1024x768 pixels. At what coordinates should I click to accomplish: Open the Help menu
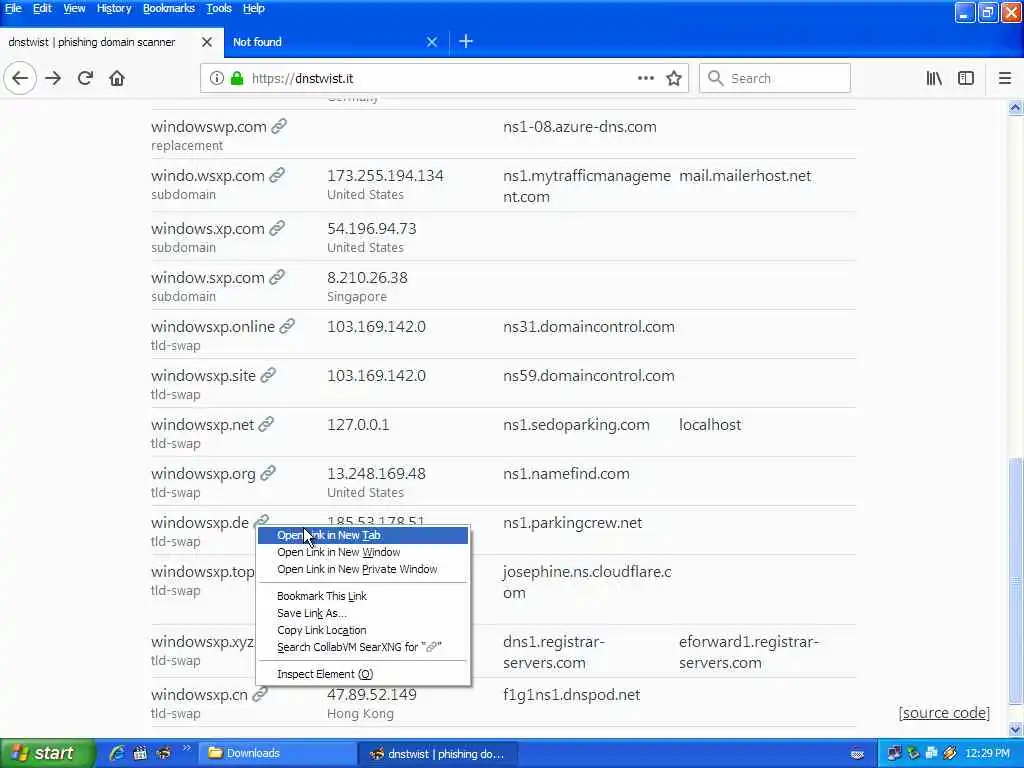tap(253, 8)
